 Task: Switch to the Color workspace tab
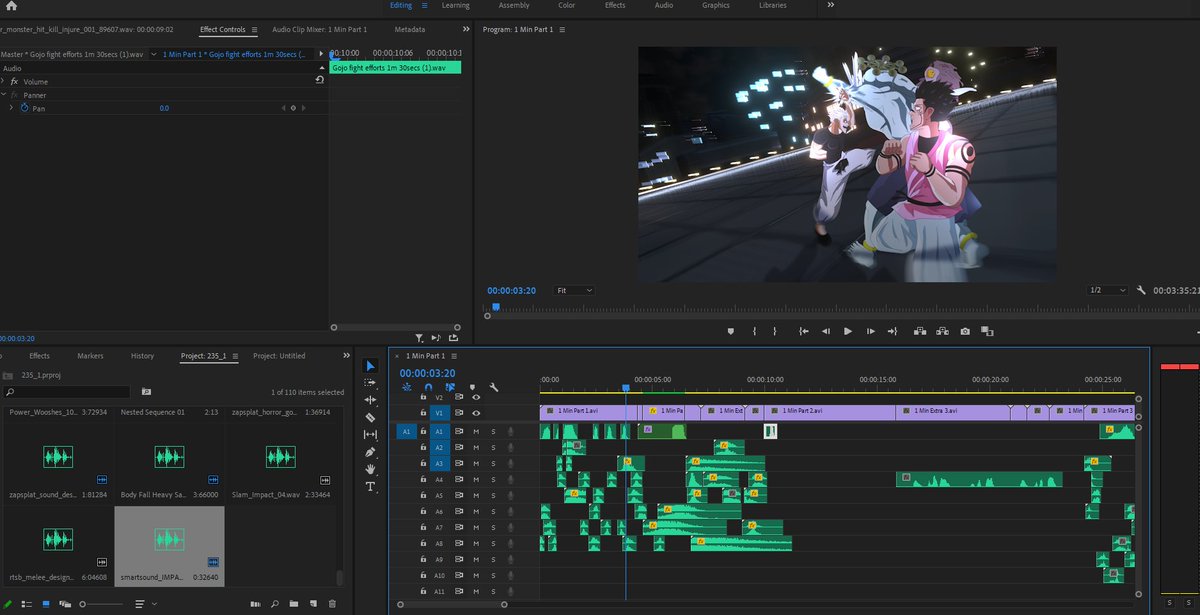[x=566, y=5]
